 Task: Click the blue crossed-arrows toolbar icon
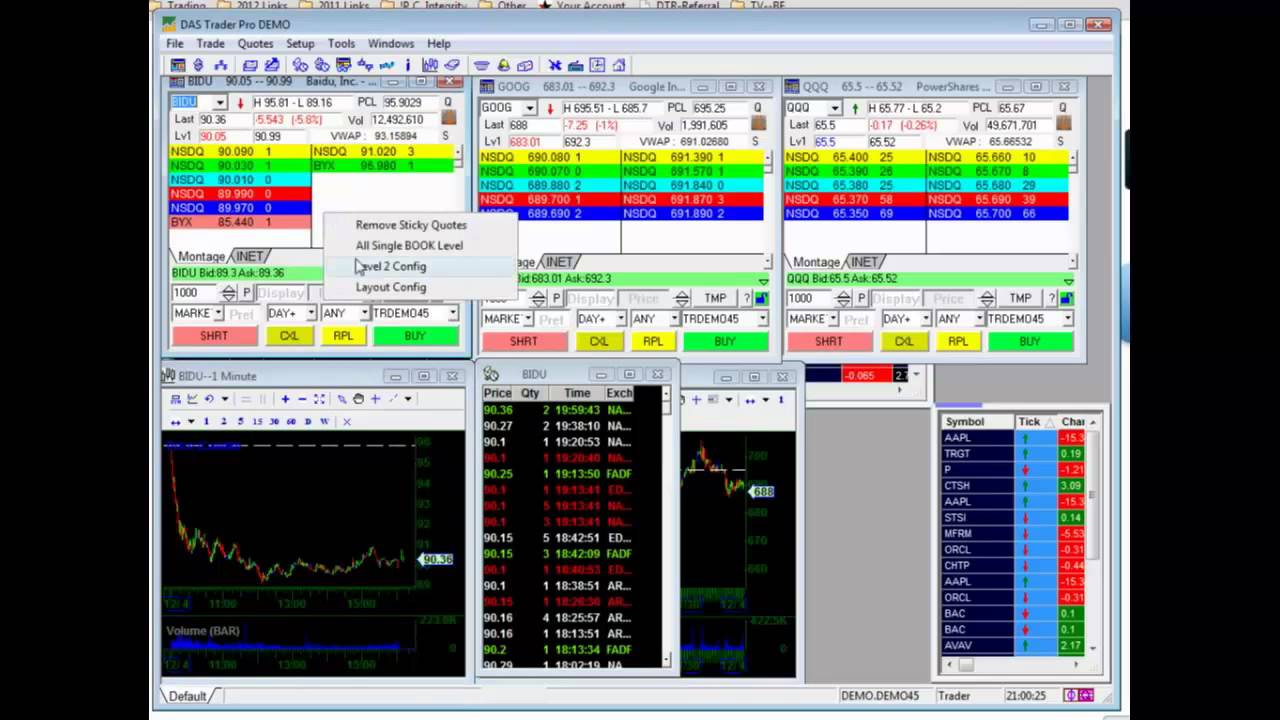(555, 66)
